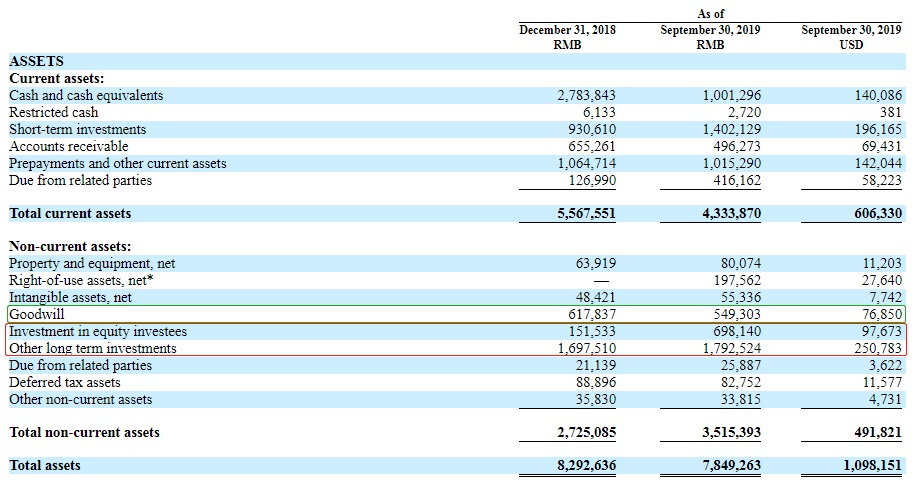Select the Total non-current assets label
This screenshot has height=482, width=916.
click(x=84, y=433)
